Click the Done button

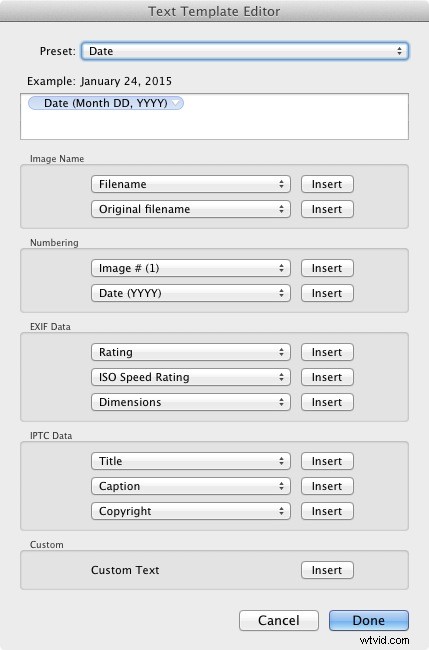click(x=368, y=620)
